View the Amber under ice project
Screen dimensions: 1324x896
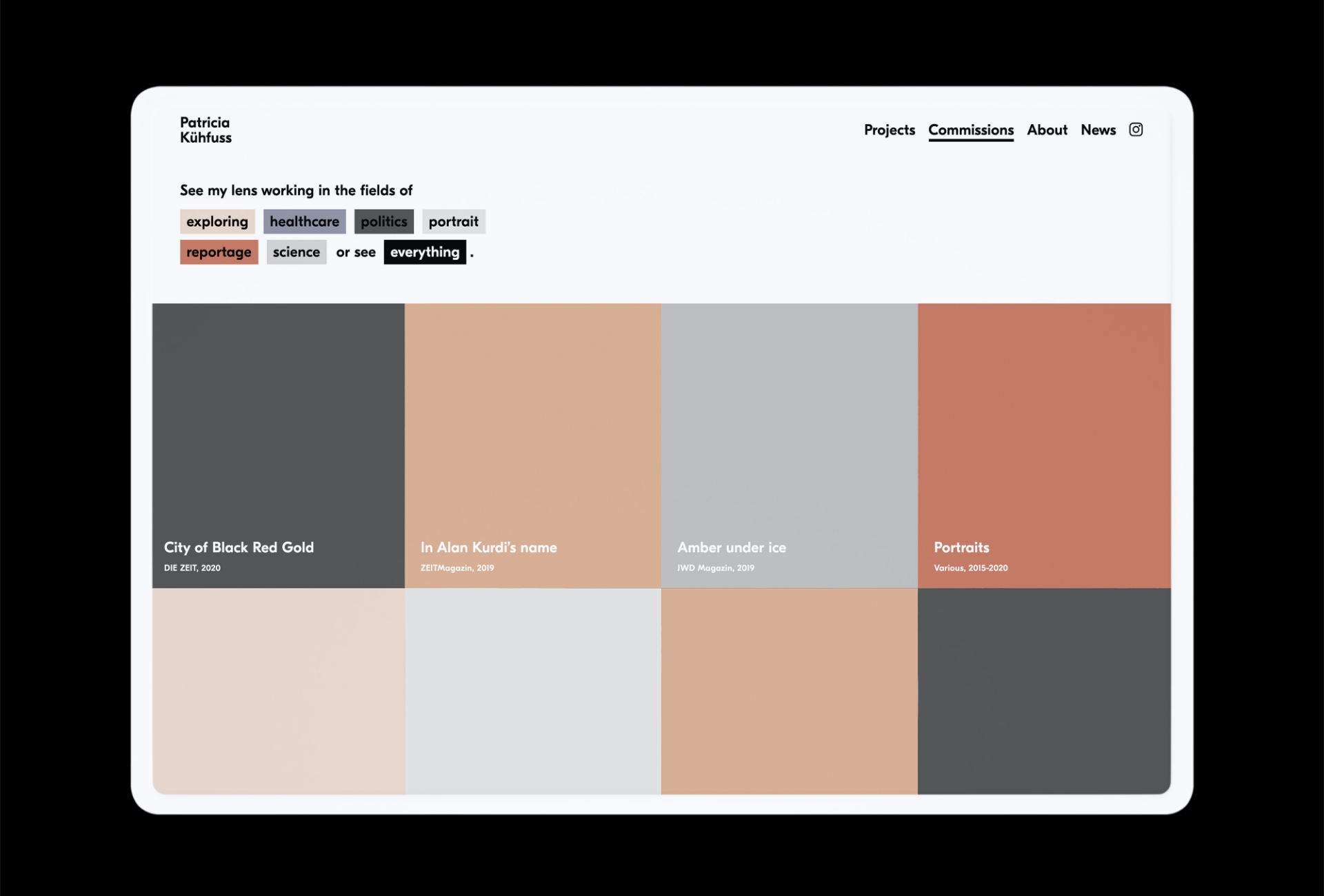pyautogui.click(x=789, y=445)
